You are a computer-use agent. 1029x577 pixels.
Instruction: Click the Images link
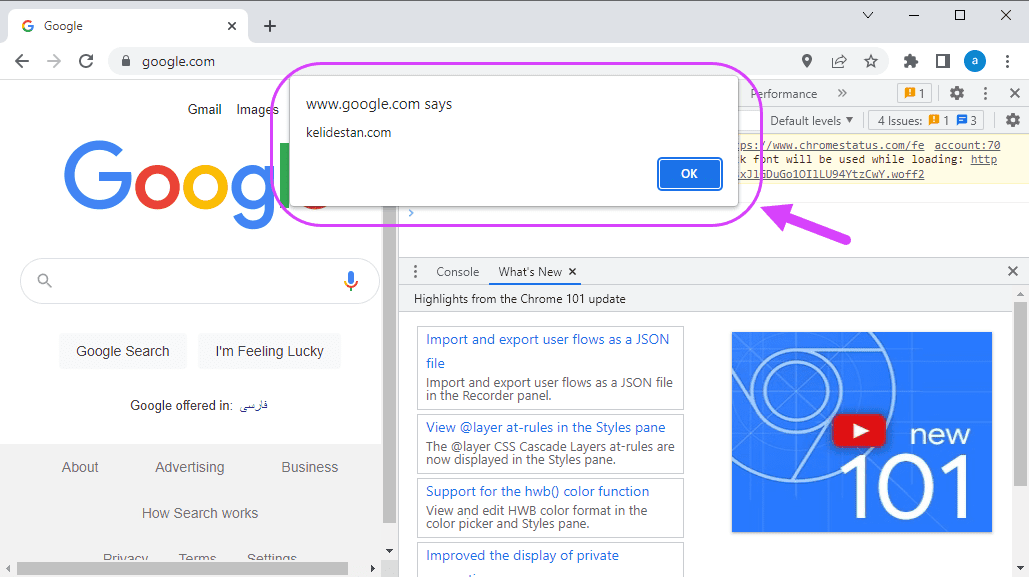[x=257, y=110]
